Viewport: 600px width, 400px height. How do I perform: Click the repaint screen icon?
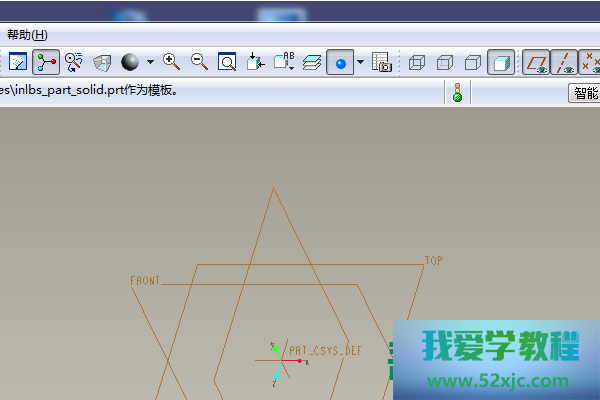click(17, 62)
